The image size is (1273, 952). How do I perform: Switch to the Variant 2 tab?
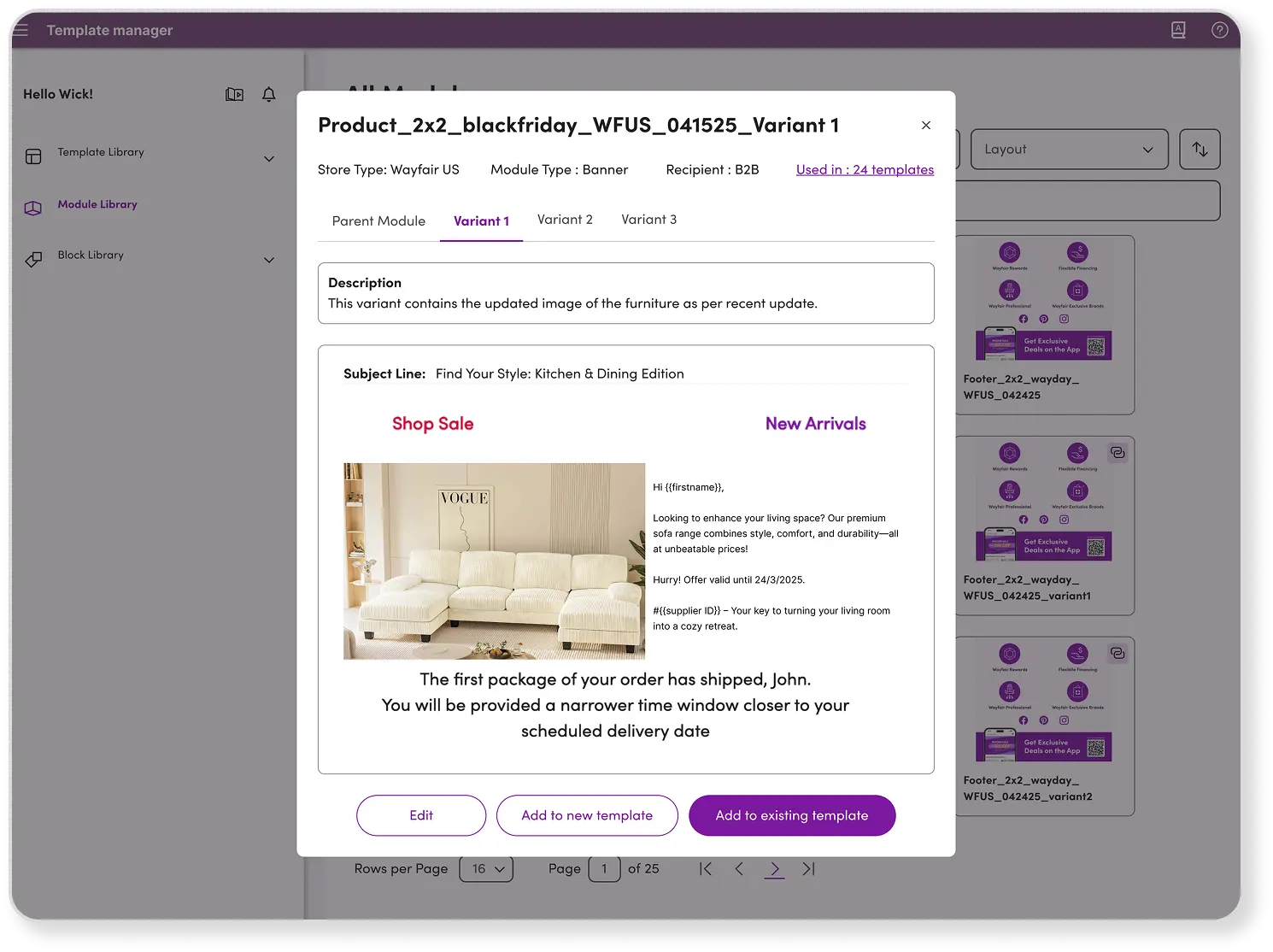tap(565, 220)
